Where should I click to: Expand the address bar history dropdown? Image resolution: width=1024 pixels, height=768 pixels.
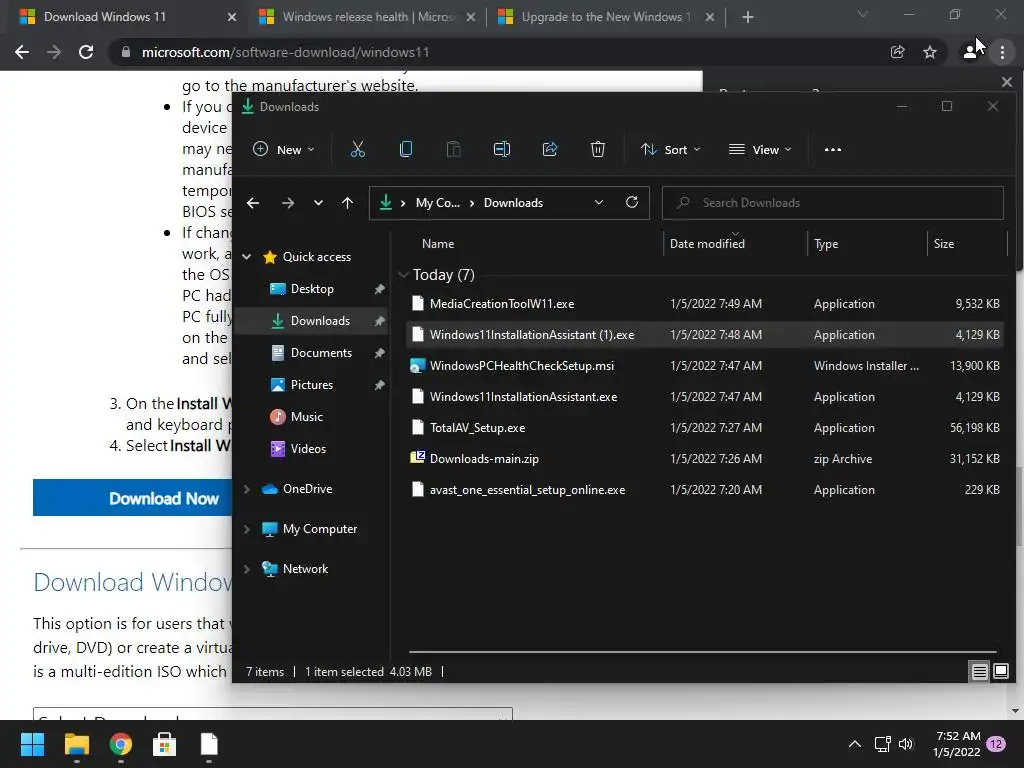(599, 202)
